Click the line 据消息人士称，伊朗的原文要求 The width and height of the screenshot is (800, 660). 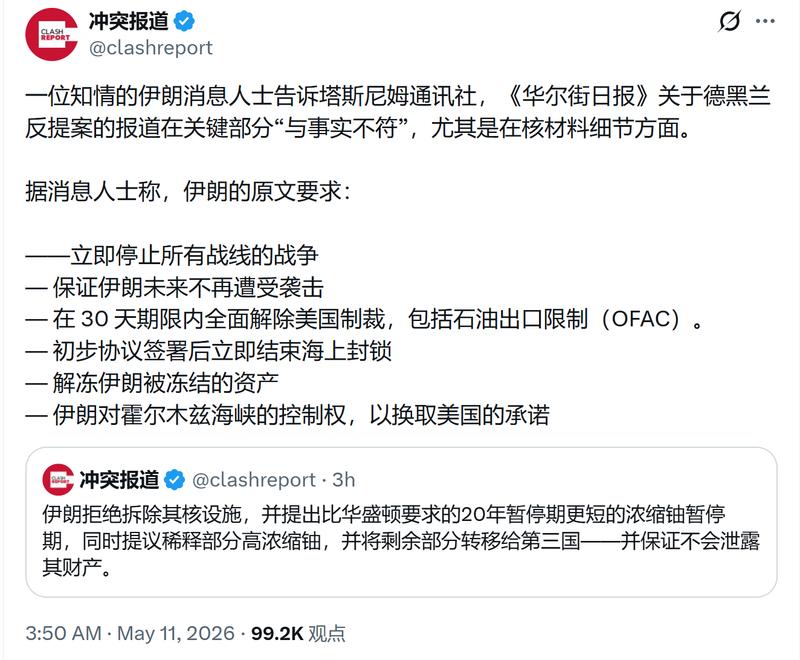188,192
